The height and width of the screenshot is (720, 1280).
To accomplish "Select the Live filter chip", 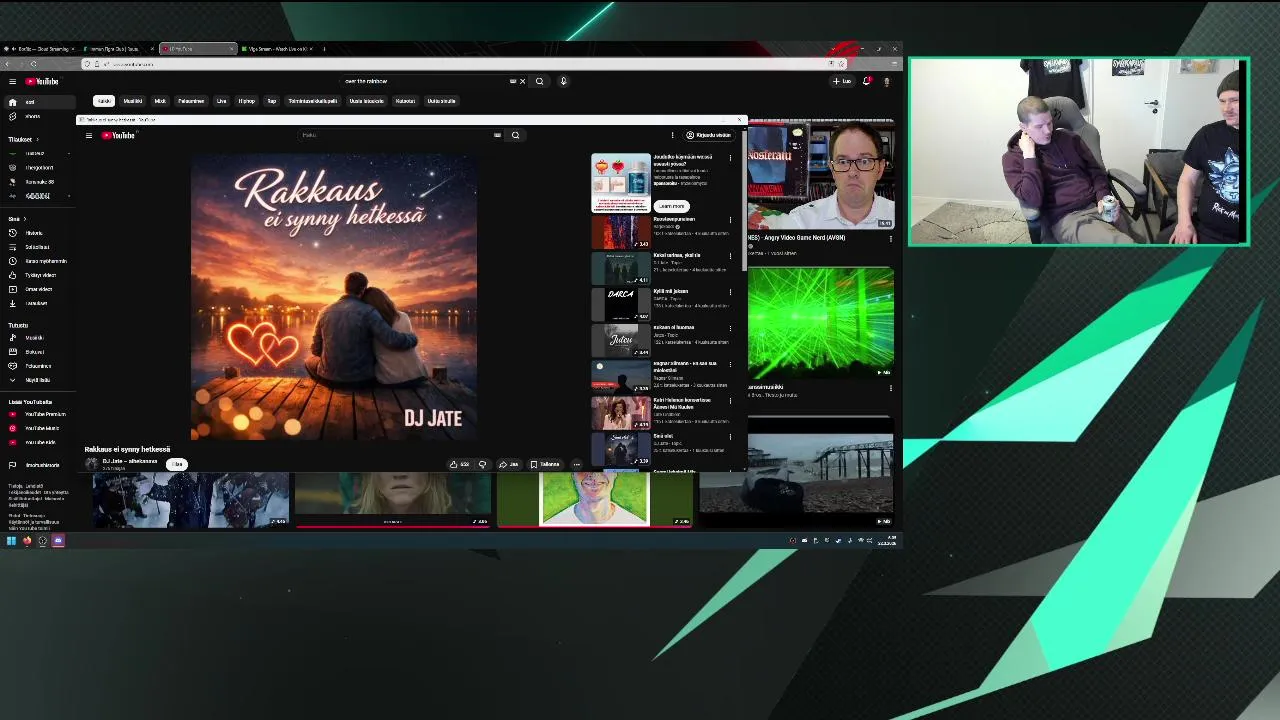I will pos(222,101).
